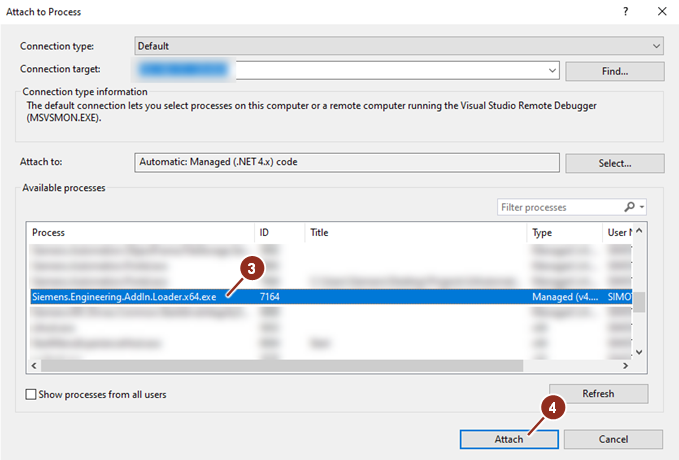Open the Connection type dropdown

pos(399,46)
